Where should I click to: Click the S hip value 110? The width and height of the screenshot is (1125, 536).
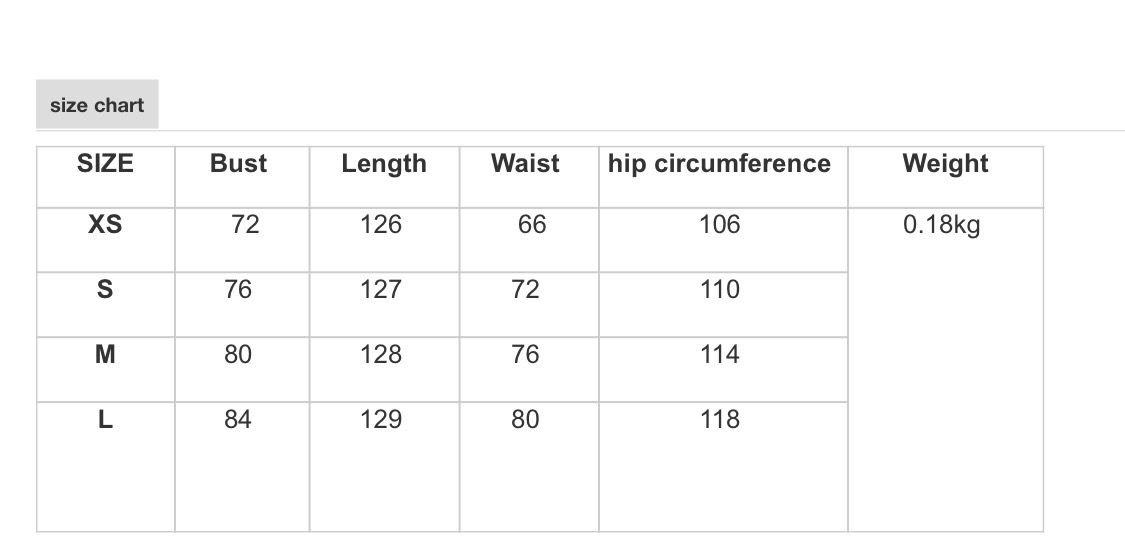click(720, 290)
